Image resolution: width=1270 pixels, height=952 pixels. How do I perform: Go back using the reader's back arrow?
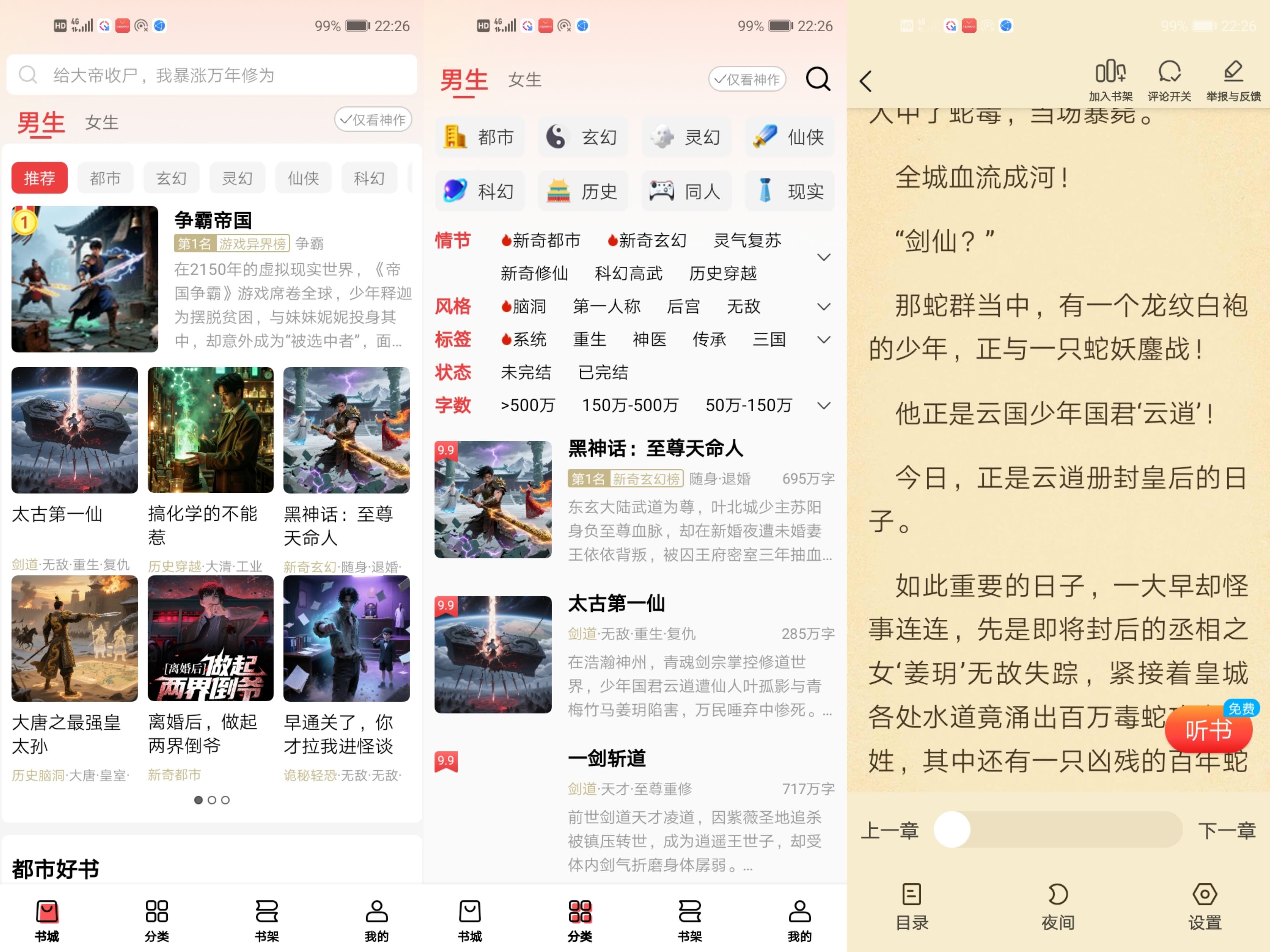coord(866,81)
